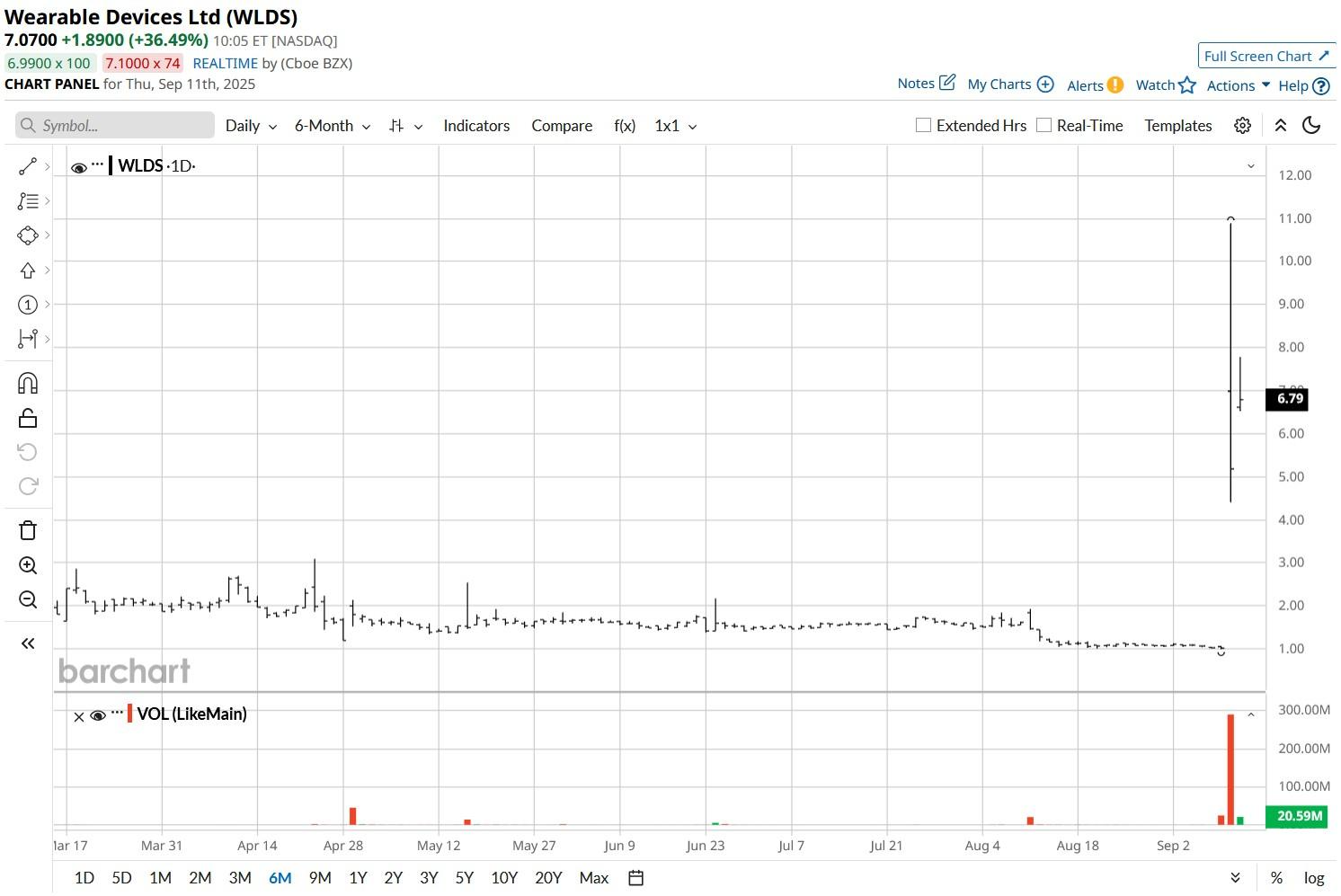
Task: Select the 1Y time range
Action: [358, 878]
